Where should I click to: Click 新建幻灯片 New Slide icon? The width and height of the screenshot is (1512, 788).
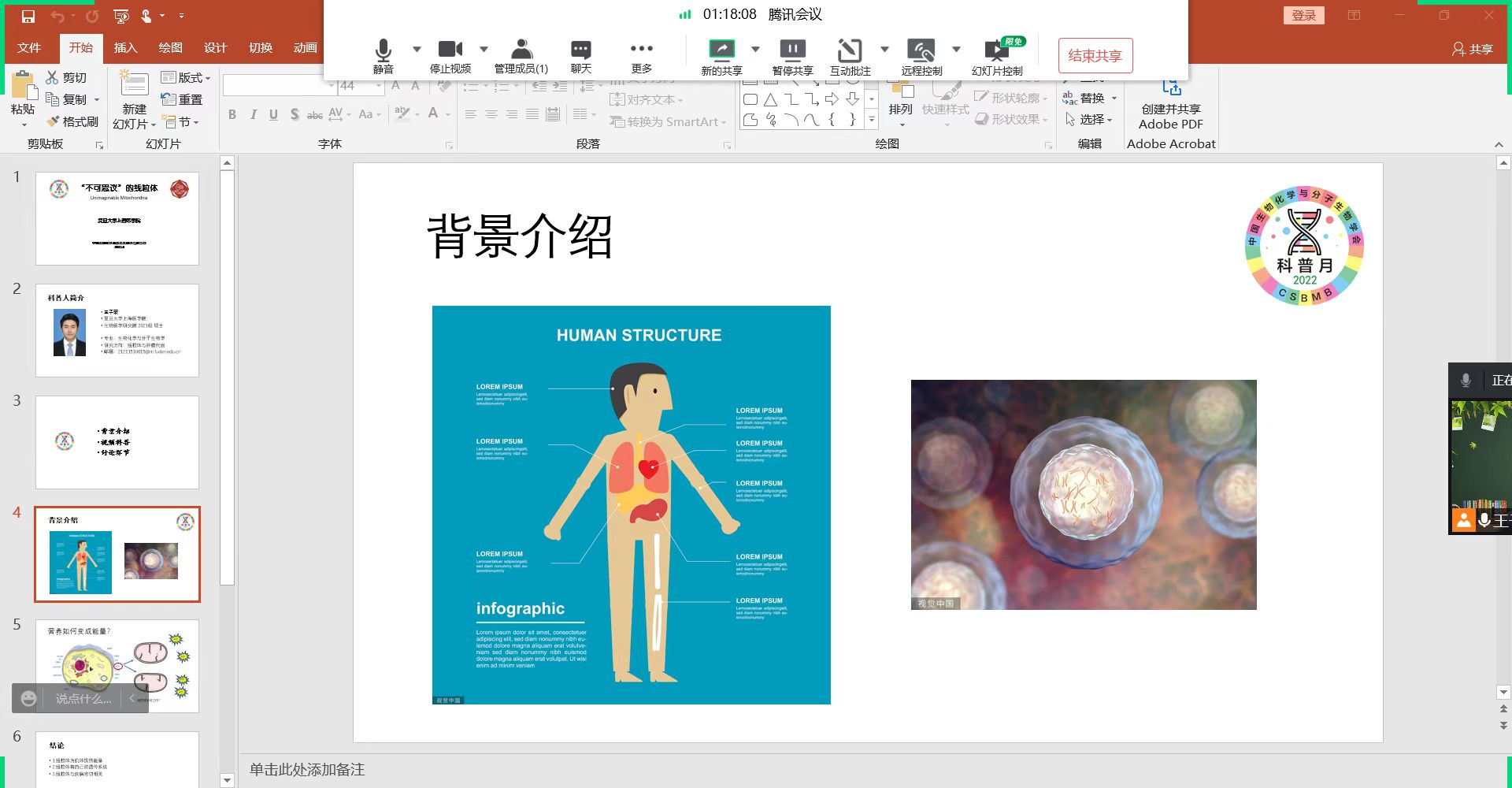134,85
